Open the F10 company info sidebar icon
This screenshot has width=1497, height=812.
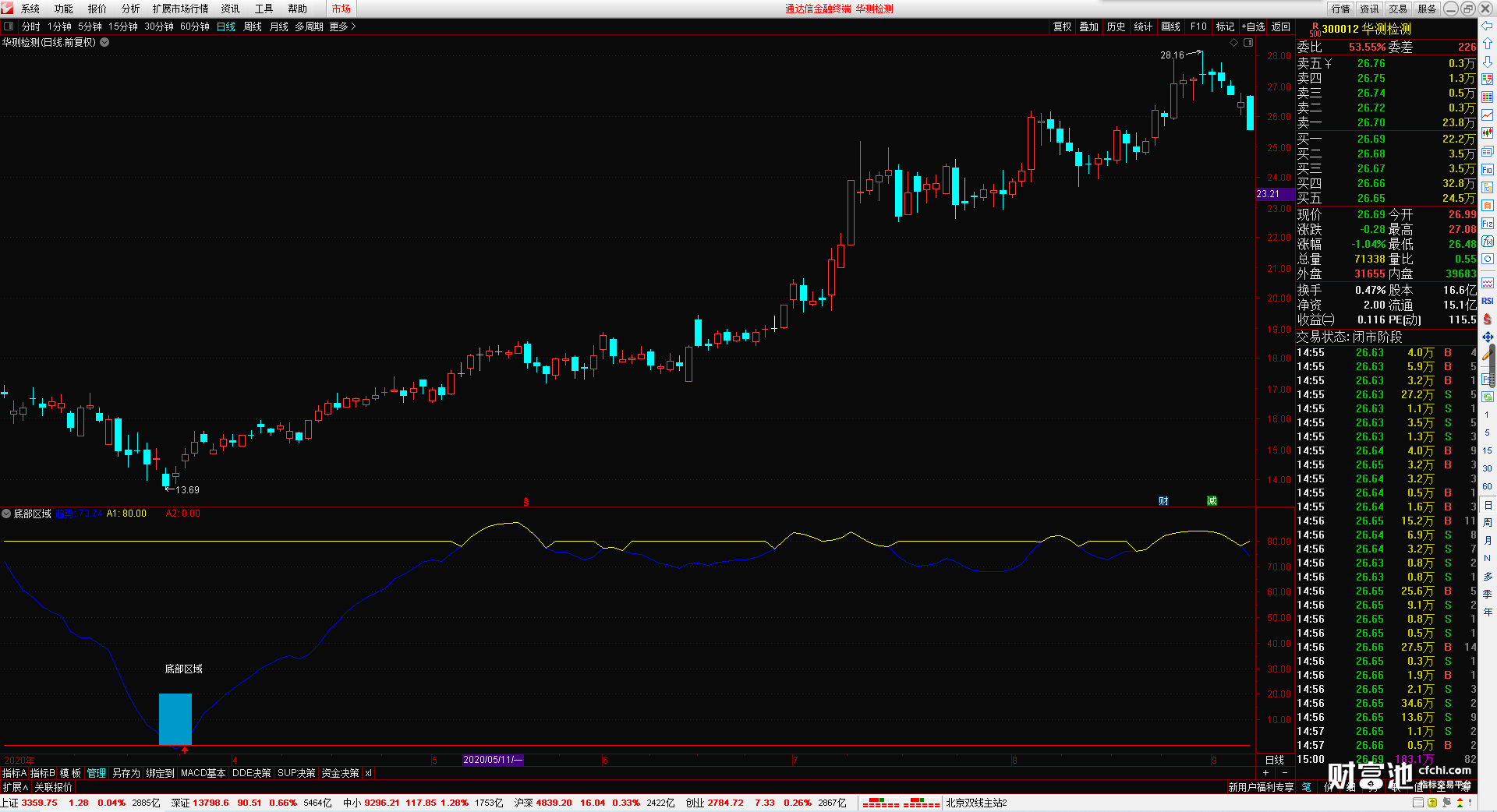[1488, 169]
